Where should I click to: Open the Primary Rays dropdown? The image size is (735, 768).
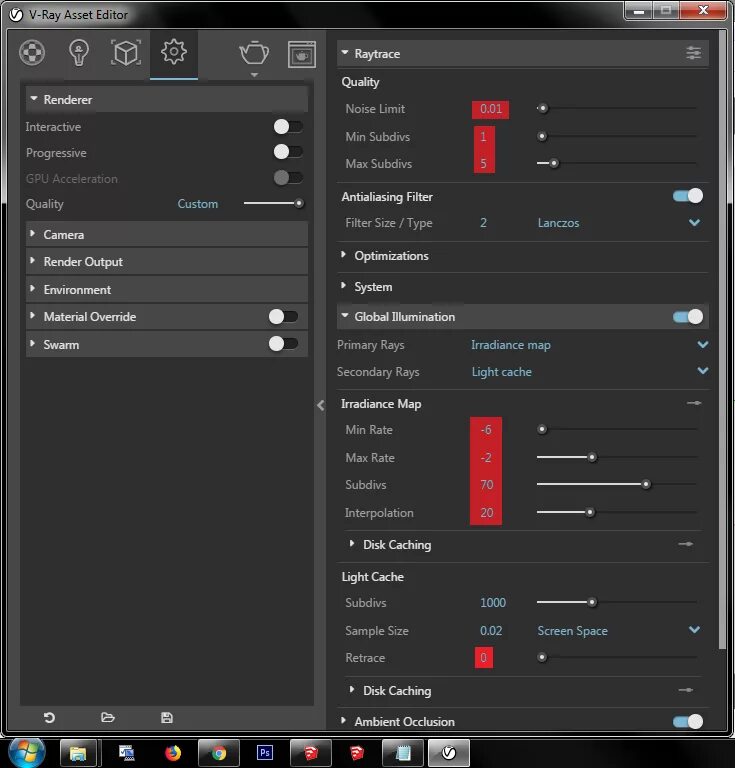(590, 345)
